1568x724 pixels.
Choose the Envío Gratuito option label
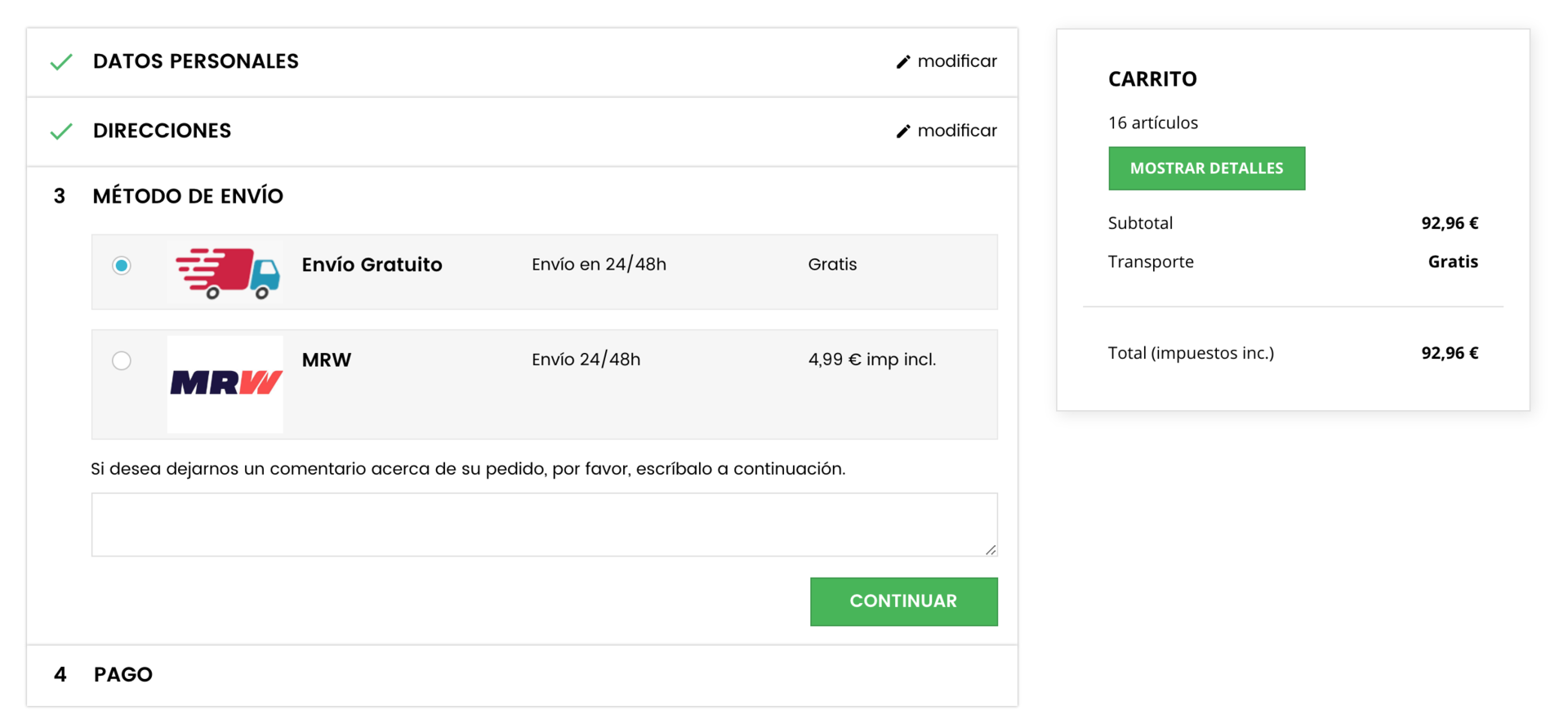coord(372,265)
